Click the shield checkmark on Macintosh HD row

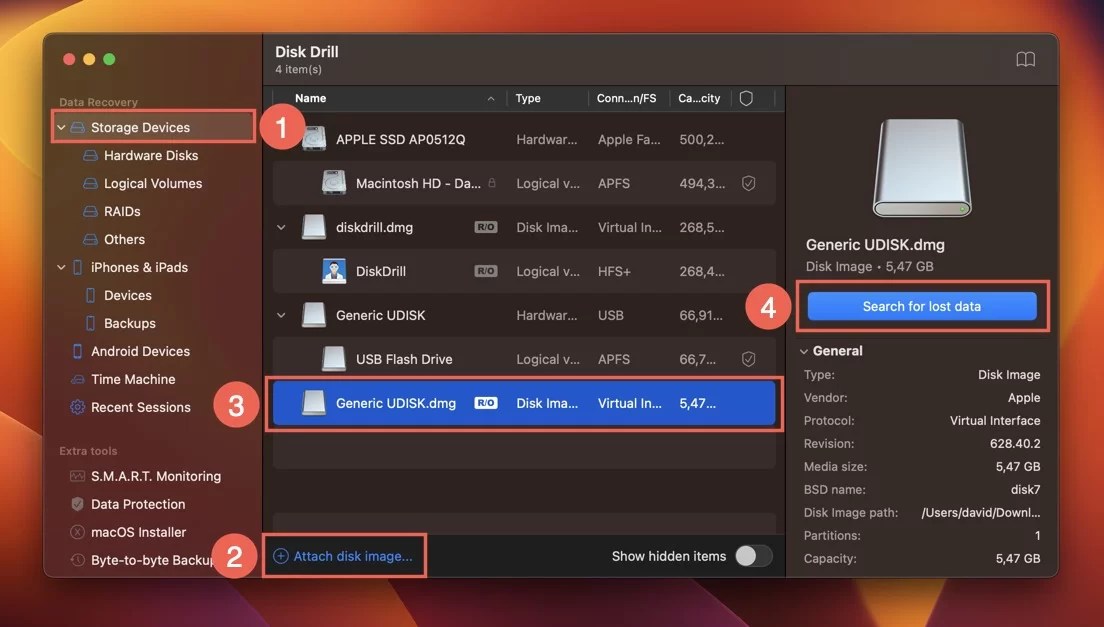(x=749, y=183)
